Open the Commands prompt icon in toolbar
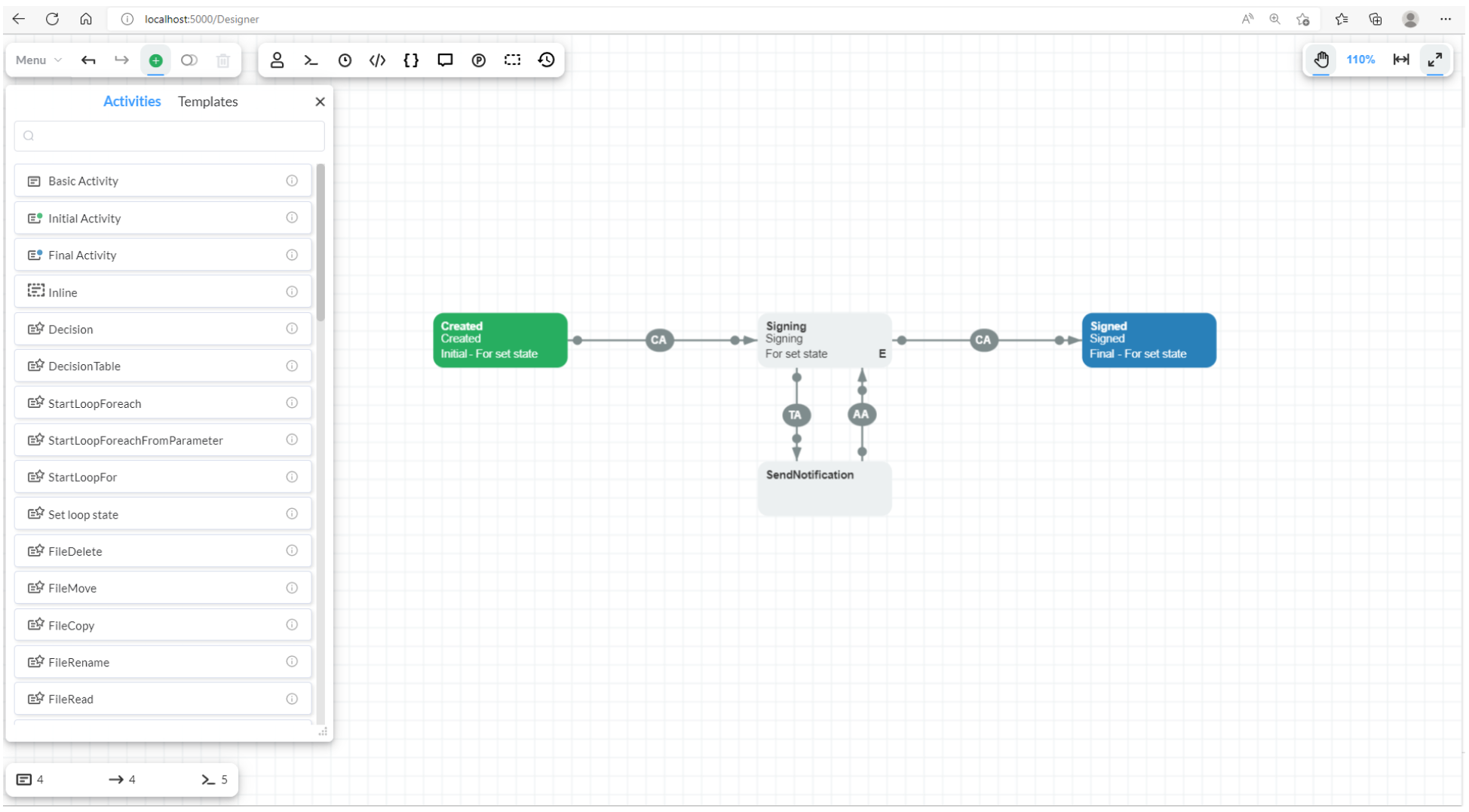This screenshot has height=812, width=1469. pyautogui.click(x=311, y=60)
